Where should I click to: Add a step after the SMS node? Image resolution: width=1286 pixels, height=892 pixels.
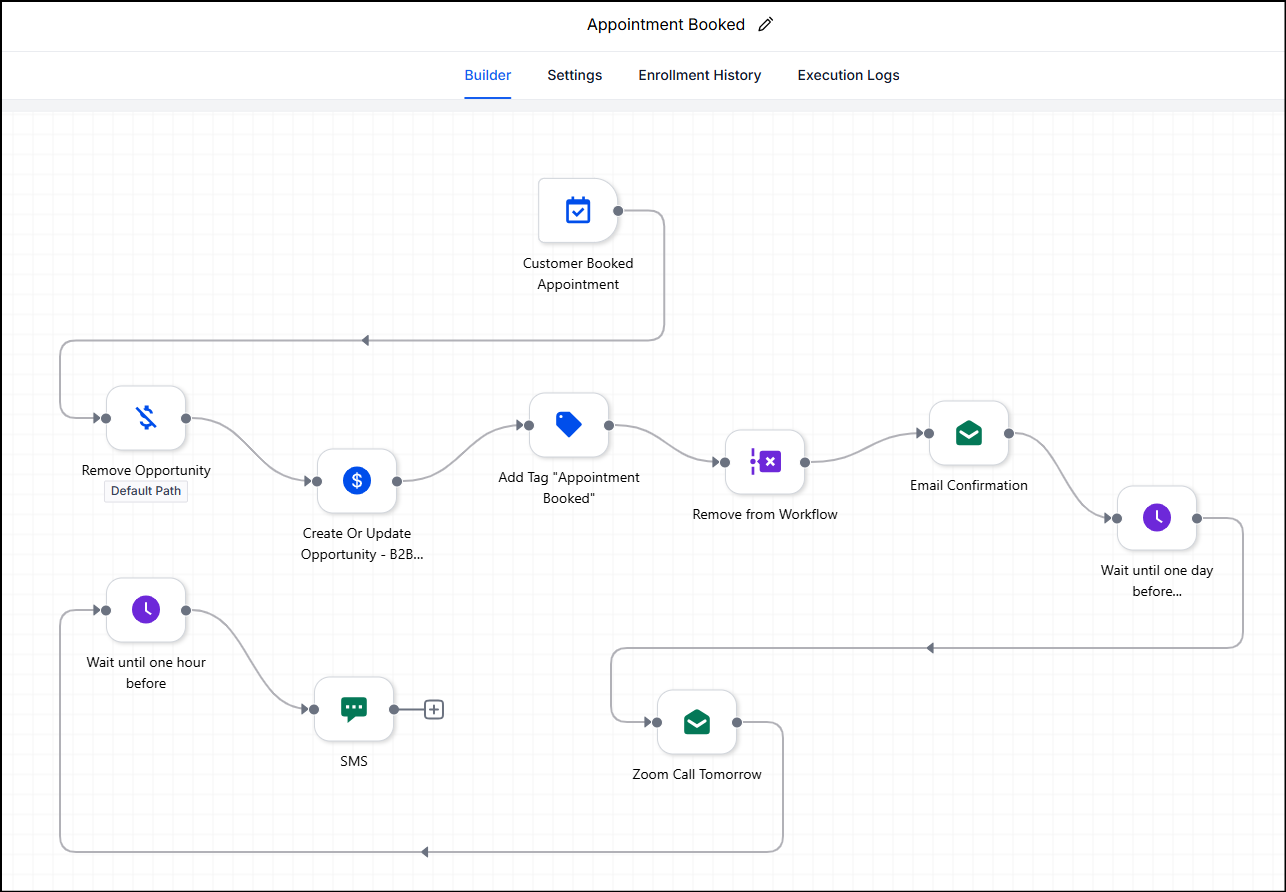click(x=434, y=709)
